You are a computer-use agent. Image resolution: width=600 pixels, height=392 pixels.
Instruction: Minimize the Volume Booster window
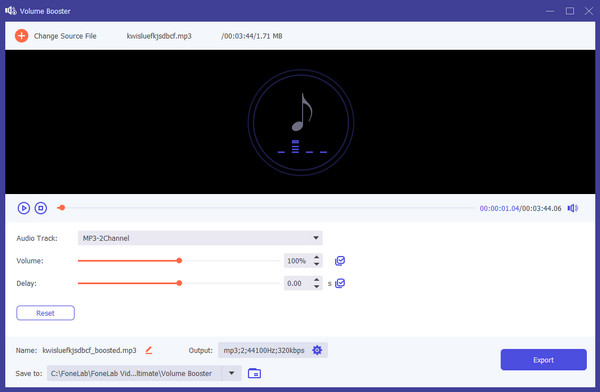pos(550,11)
